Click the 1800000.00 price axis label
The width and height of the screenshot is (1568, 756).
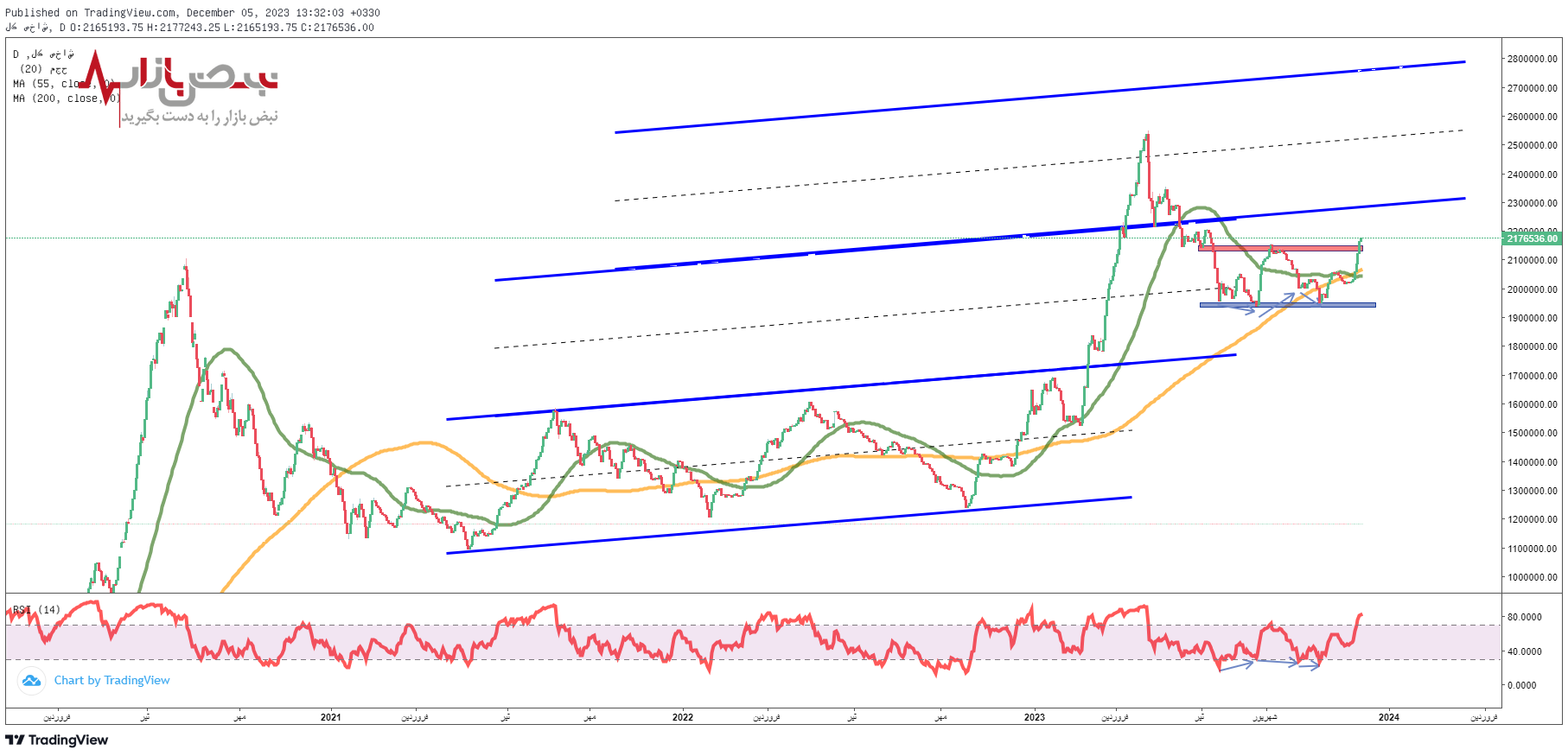coord(1533,346)
